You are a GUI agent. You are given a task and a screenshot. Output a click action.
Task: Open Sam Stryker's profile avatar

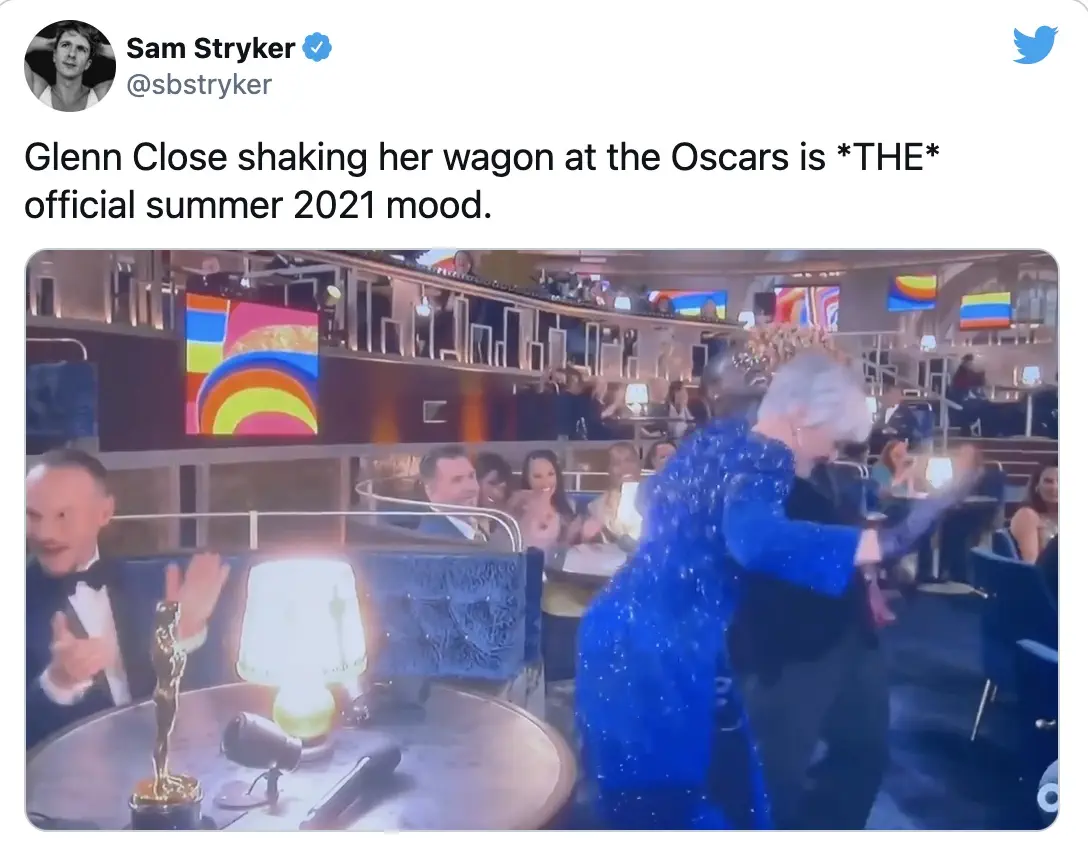pos(69,65)
